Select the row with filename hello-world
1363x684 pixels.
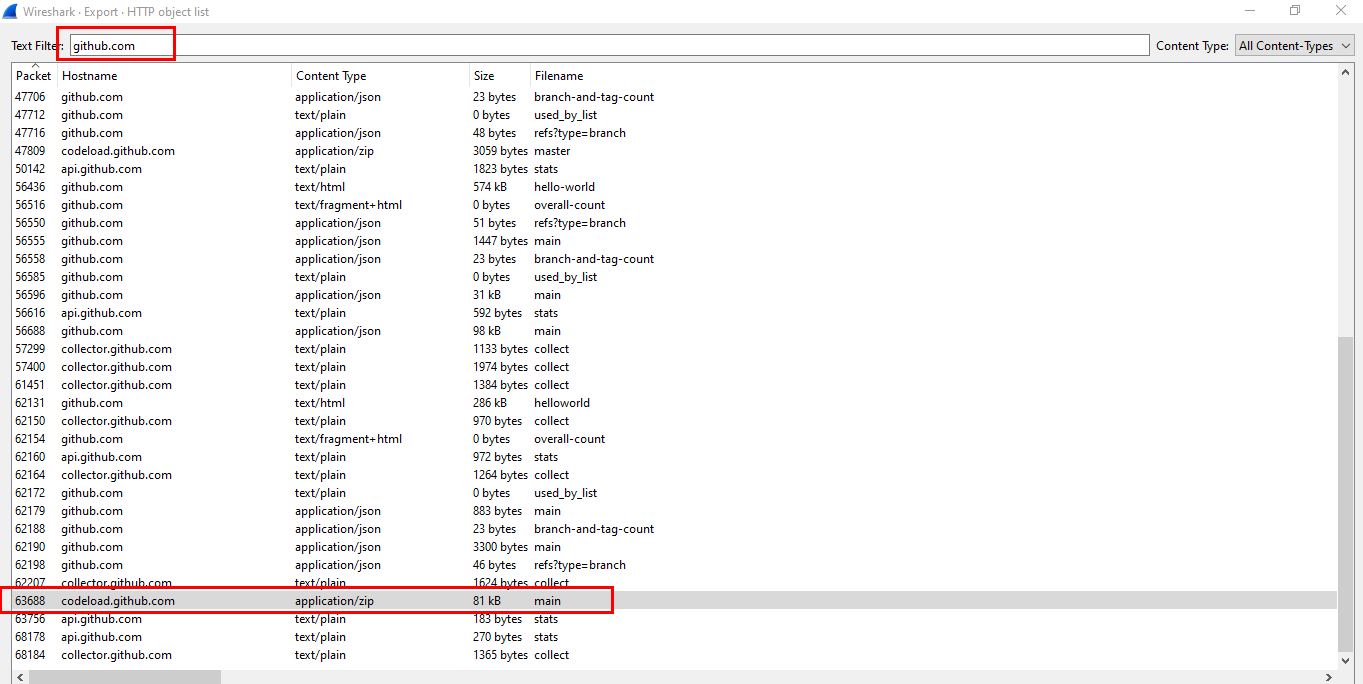click(675, 187)
